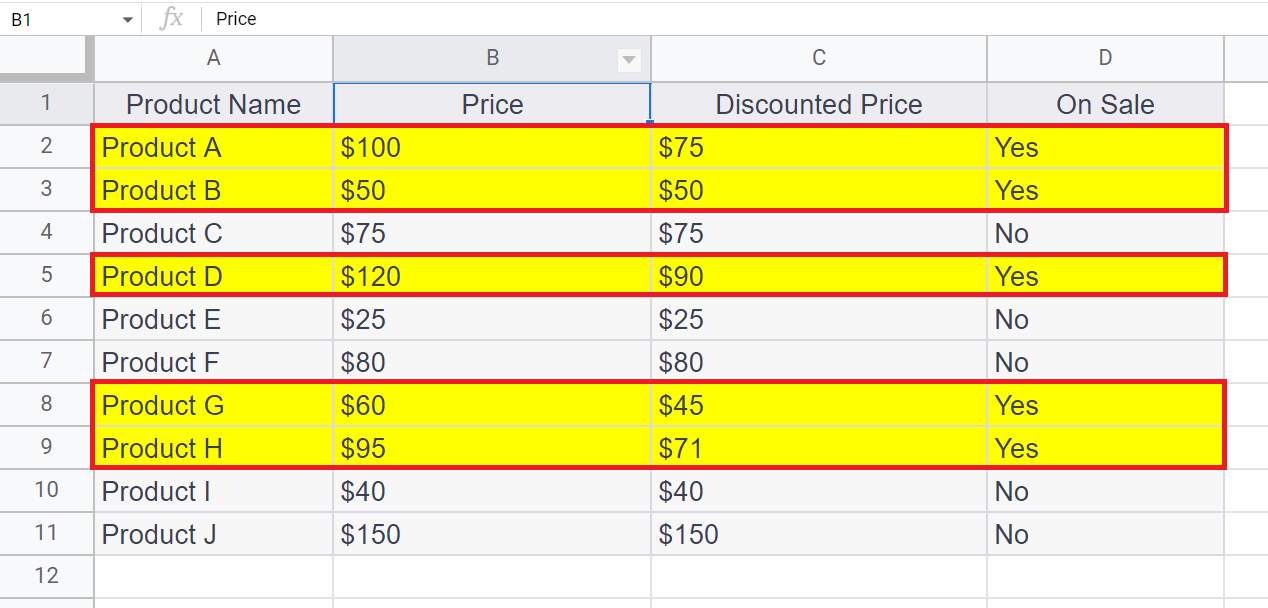Click the fx formula icon
The height and width of the screenshot is (608, 1268).
172,19
